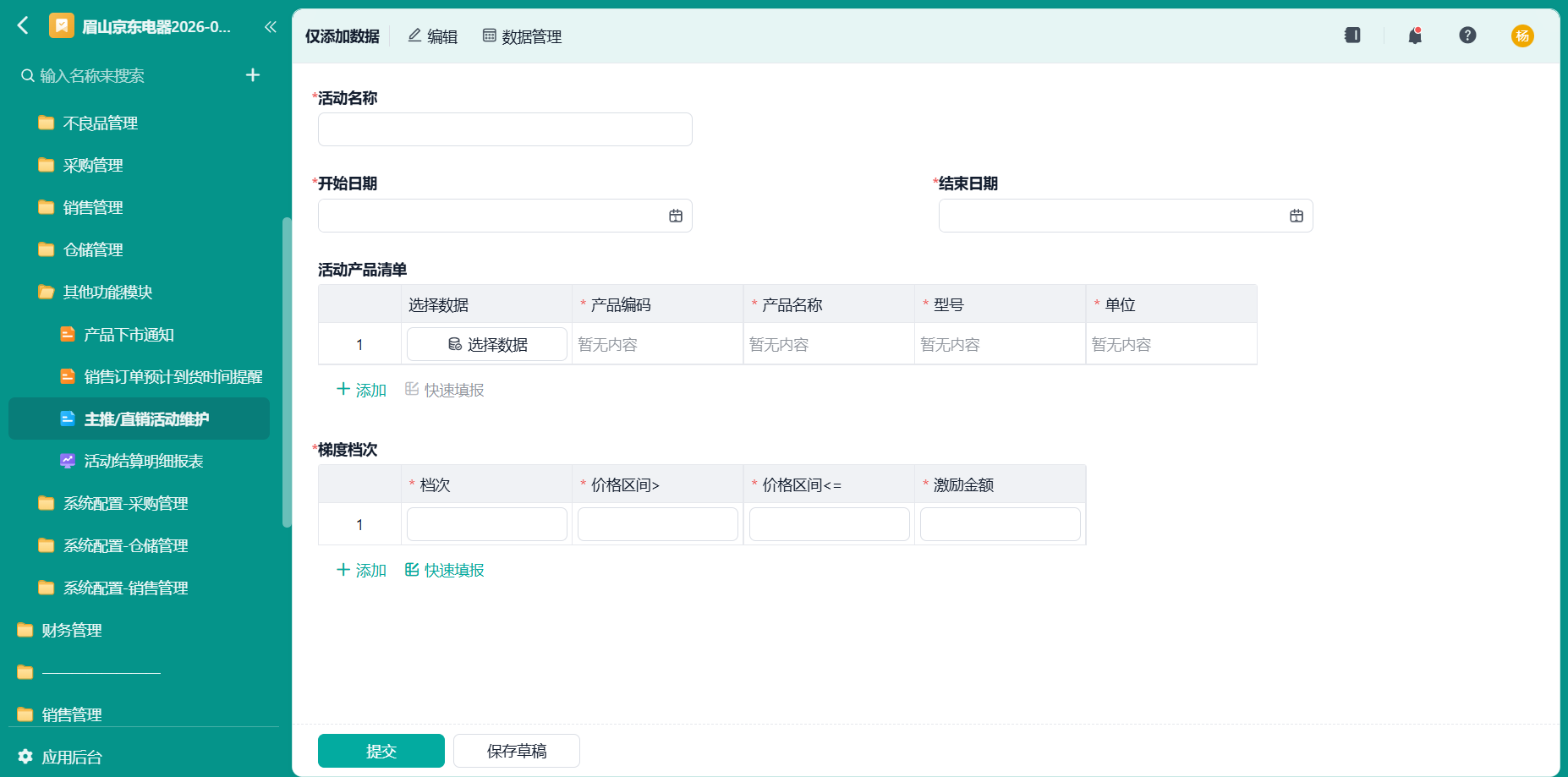Switch to the 数据管理 tab
The height and width of the screenshot is (777, 1568).
coord(522,36)
